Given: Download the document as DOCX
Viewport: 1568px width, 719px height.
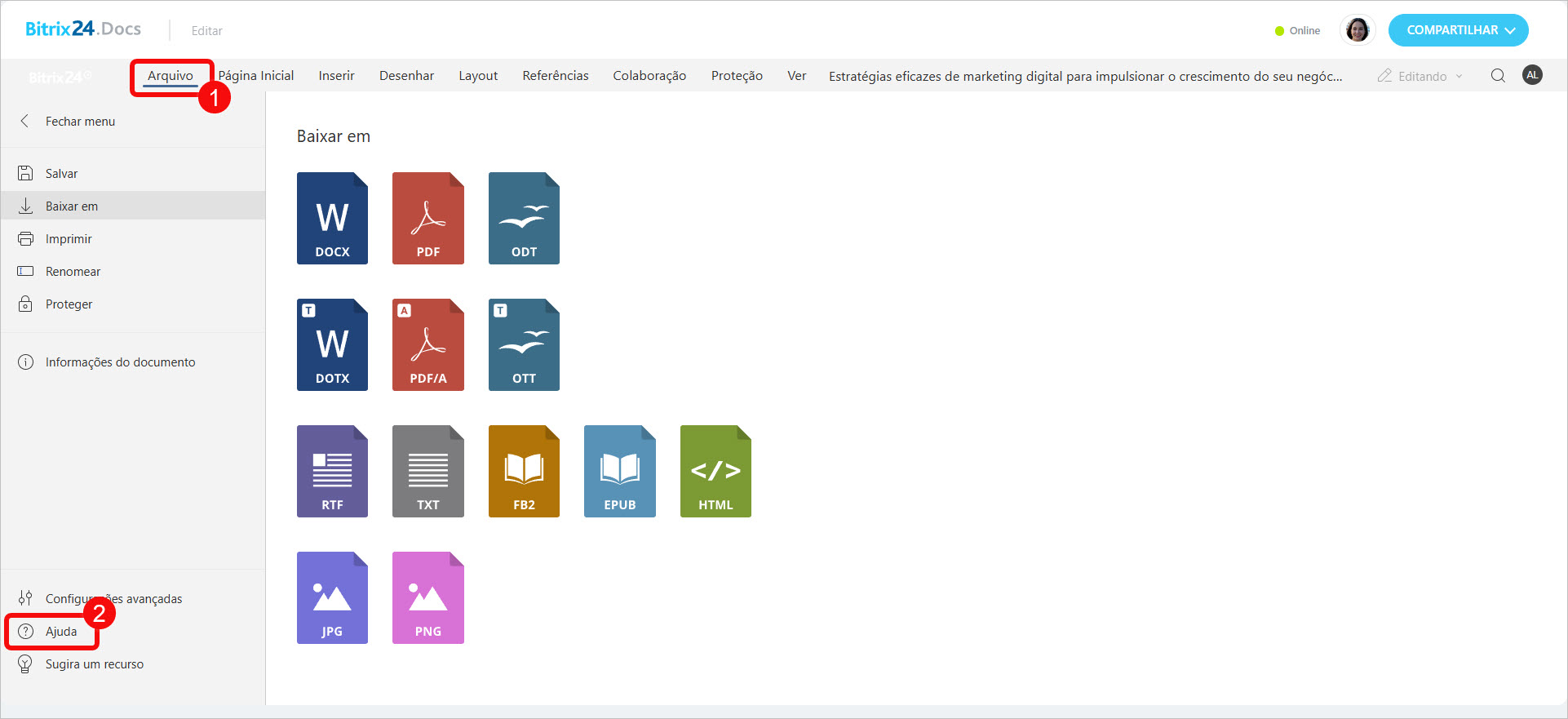Looking at the screenshot, I should point(332,219).
